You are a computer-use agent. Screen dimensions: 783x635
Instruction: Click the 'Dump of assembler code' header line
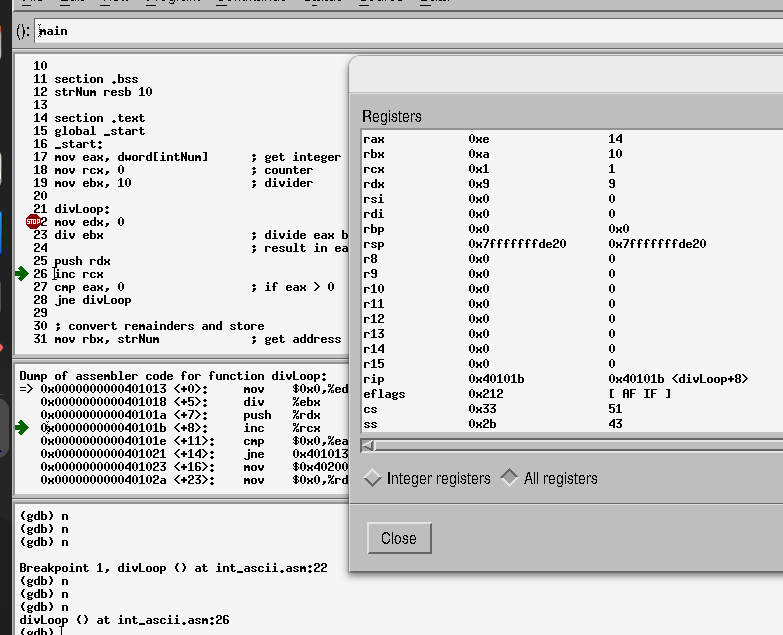click(173, 375)
